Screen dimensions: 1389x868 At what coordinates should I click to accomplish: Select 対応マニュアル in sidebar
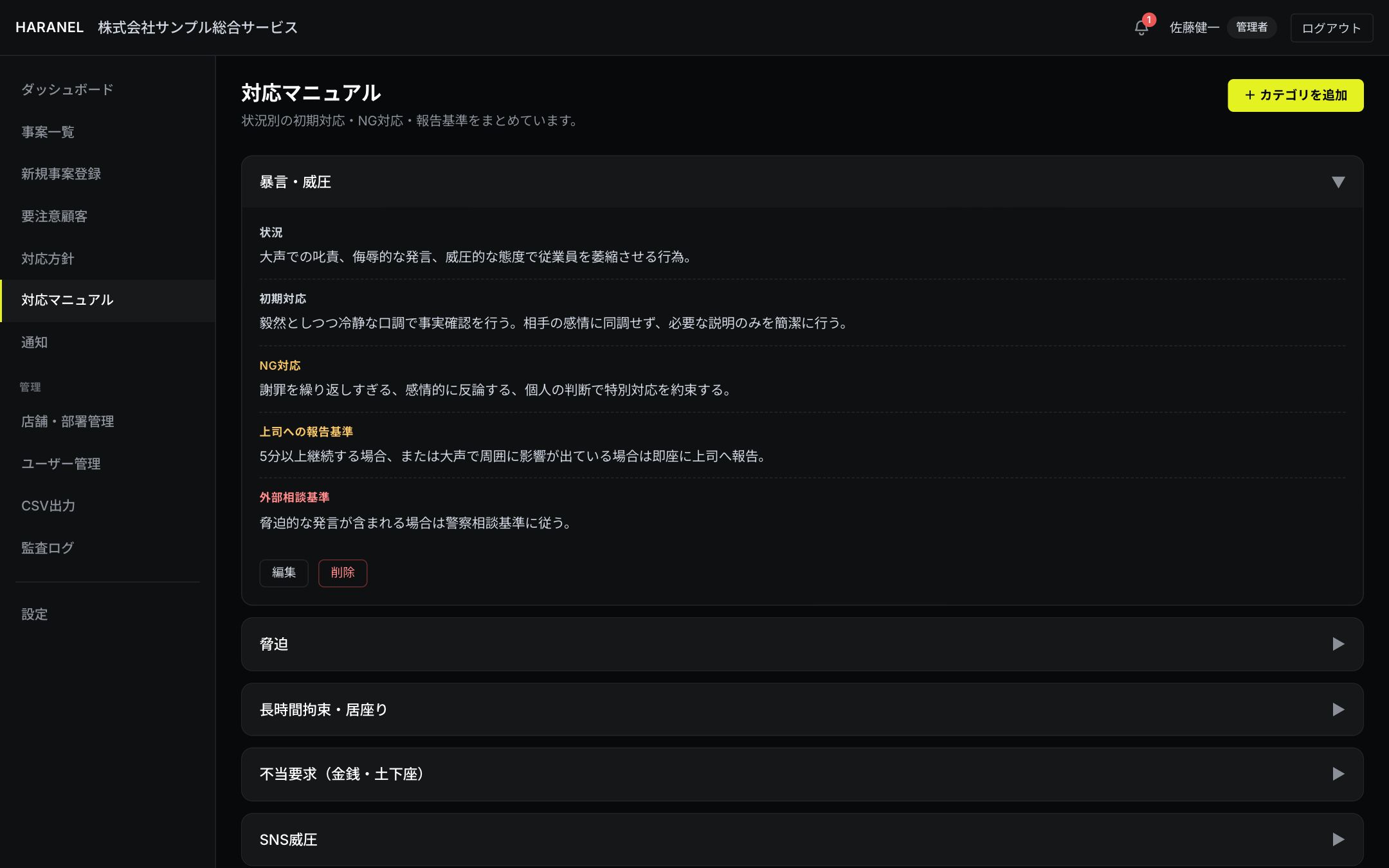tap(108, 300)
